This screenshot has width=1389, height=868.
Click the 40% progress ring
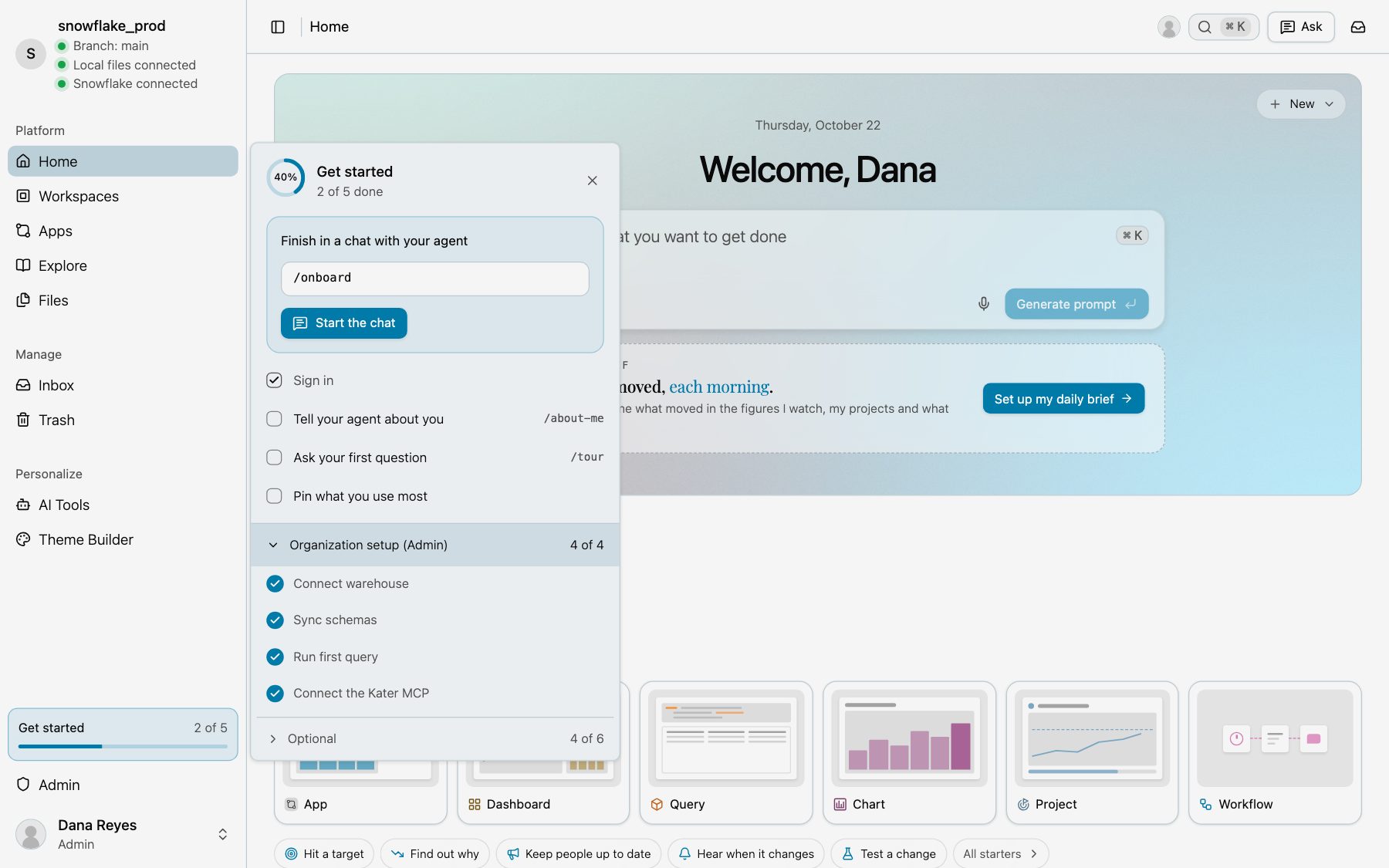pos(286,177)
